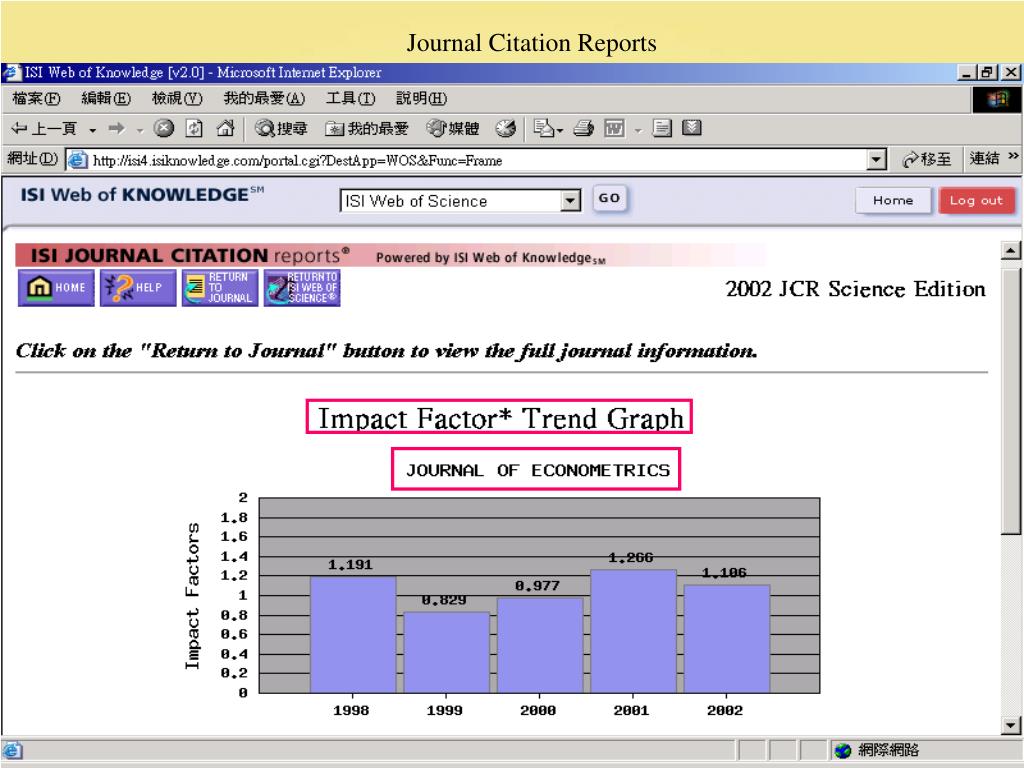Click the page icon in address bar
This screenshot has height=768, width=1024.
click(77, 160)
